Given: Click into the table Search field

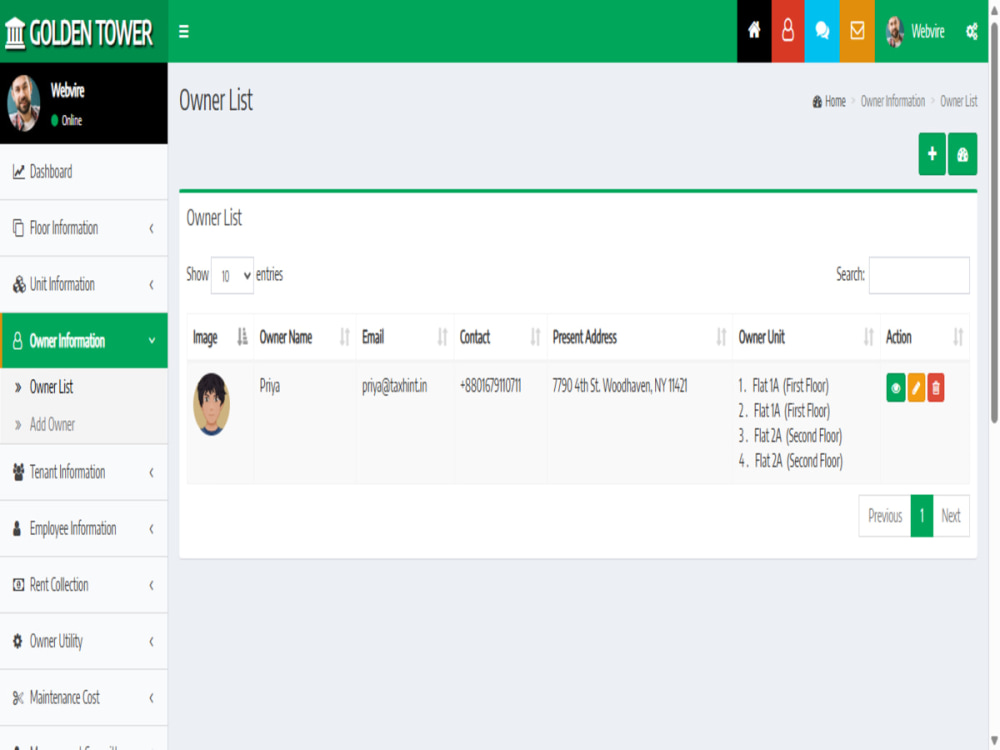Looking at the screenshot, I should pyautogui.click(x=919, y=276).
